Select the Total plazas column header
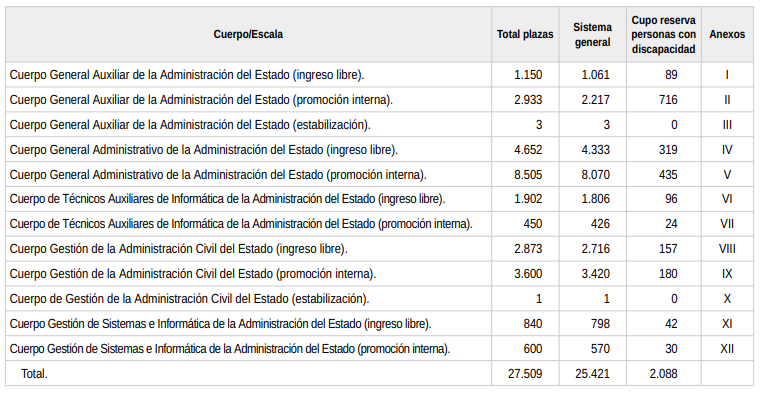The height and width of the screenshot is (393, 760). 525,34
